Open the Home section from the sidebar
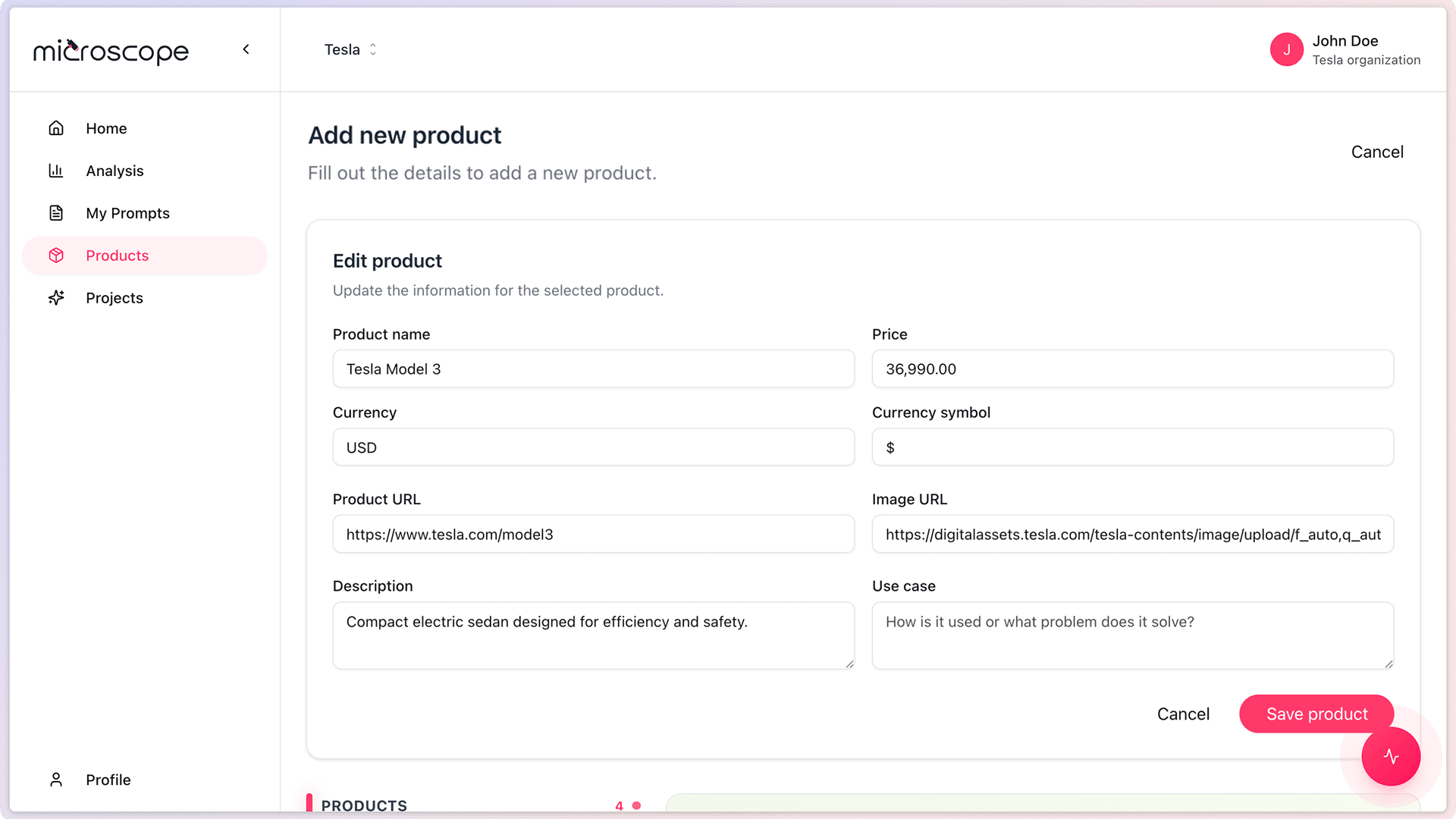The height and width of the screenshot is (819, 1456). pyautogui.click(x=106, y=128)
